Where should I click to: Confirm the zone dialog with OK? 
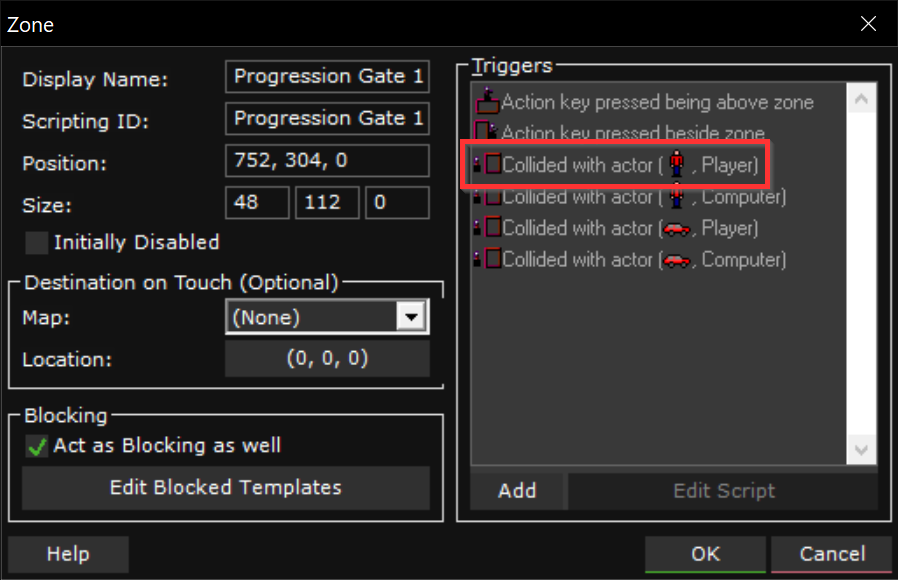pos(705,554)
